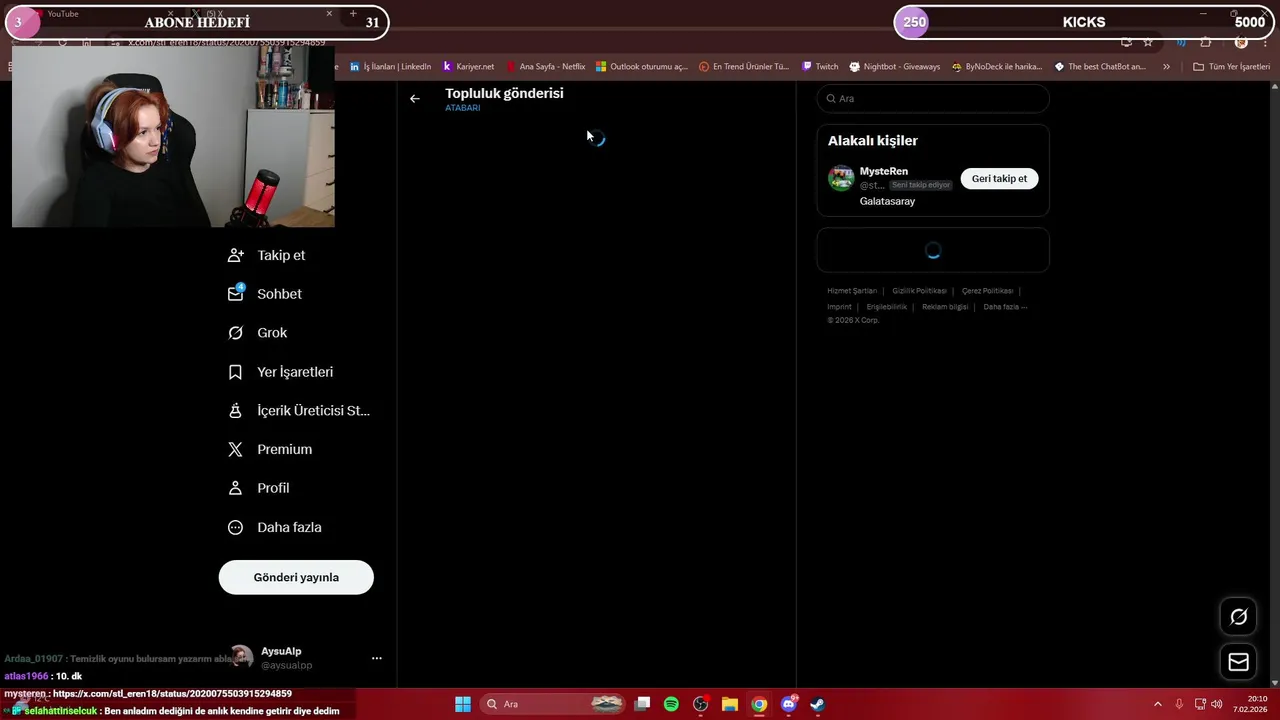Open the Reklam bilgisi footer link
The height and width of the screenshot is (720, 1280).
pos(945,307)
